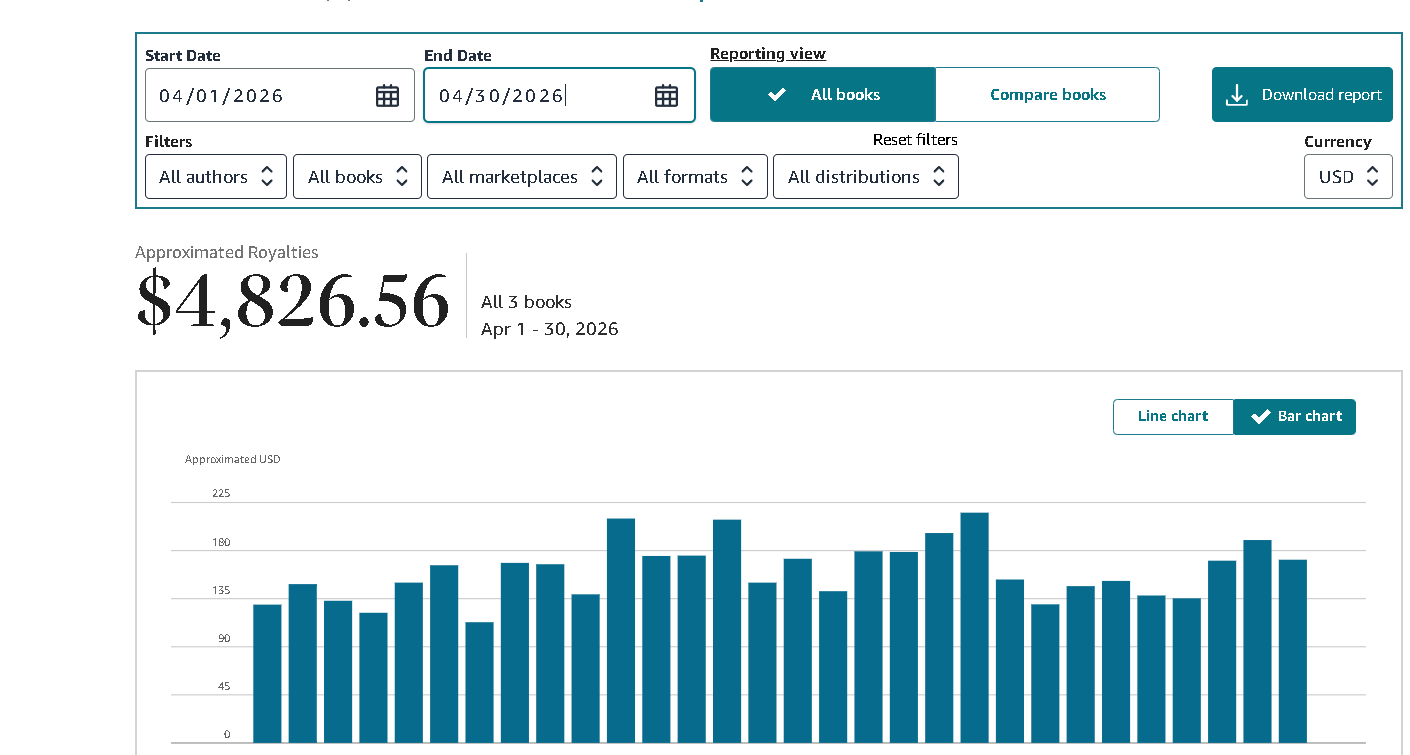Screen dimensions: 1410x755
Task: Click the 45 y-axis value
Action: (224, 686)
